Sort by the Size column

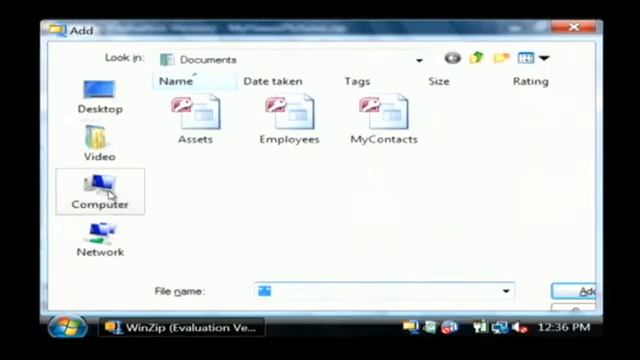[x=439, y=81]
